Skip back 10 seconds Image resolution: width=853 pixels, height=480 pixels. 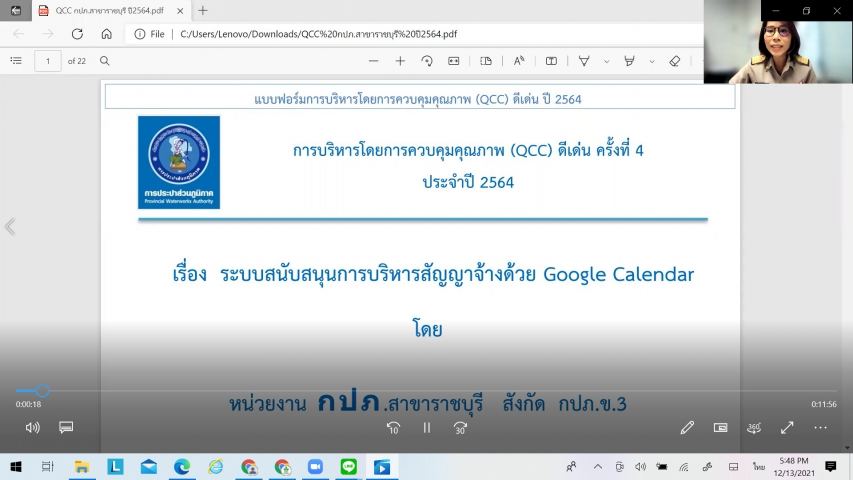(393, 428)
